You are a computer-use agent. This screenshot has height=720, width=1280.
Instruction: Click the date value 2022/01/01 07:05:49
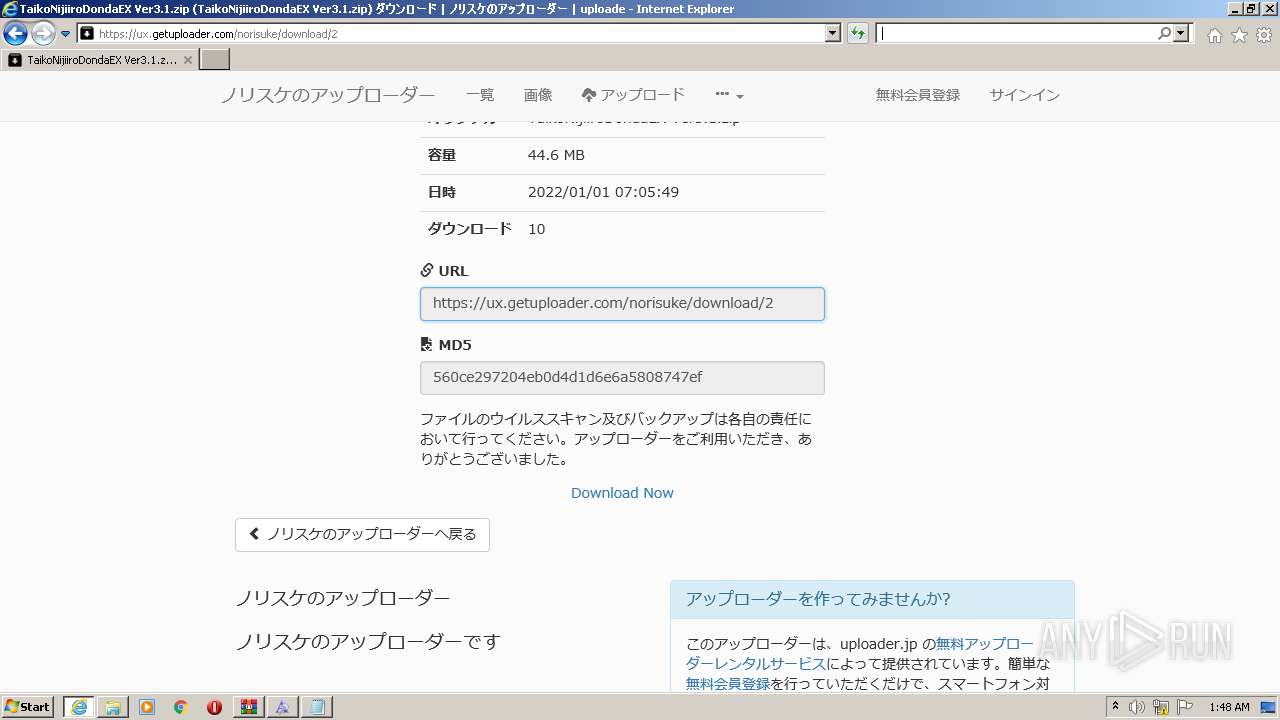(603, 192)
